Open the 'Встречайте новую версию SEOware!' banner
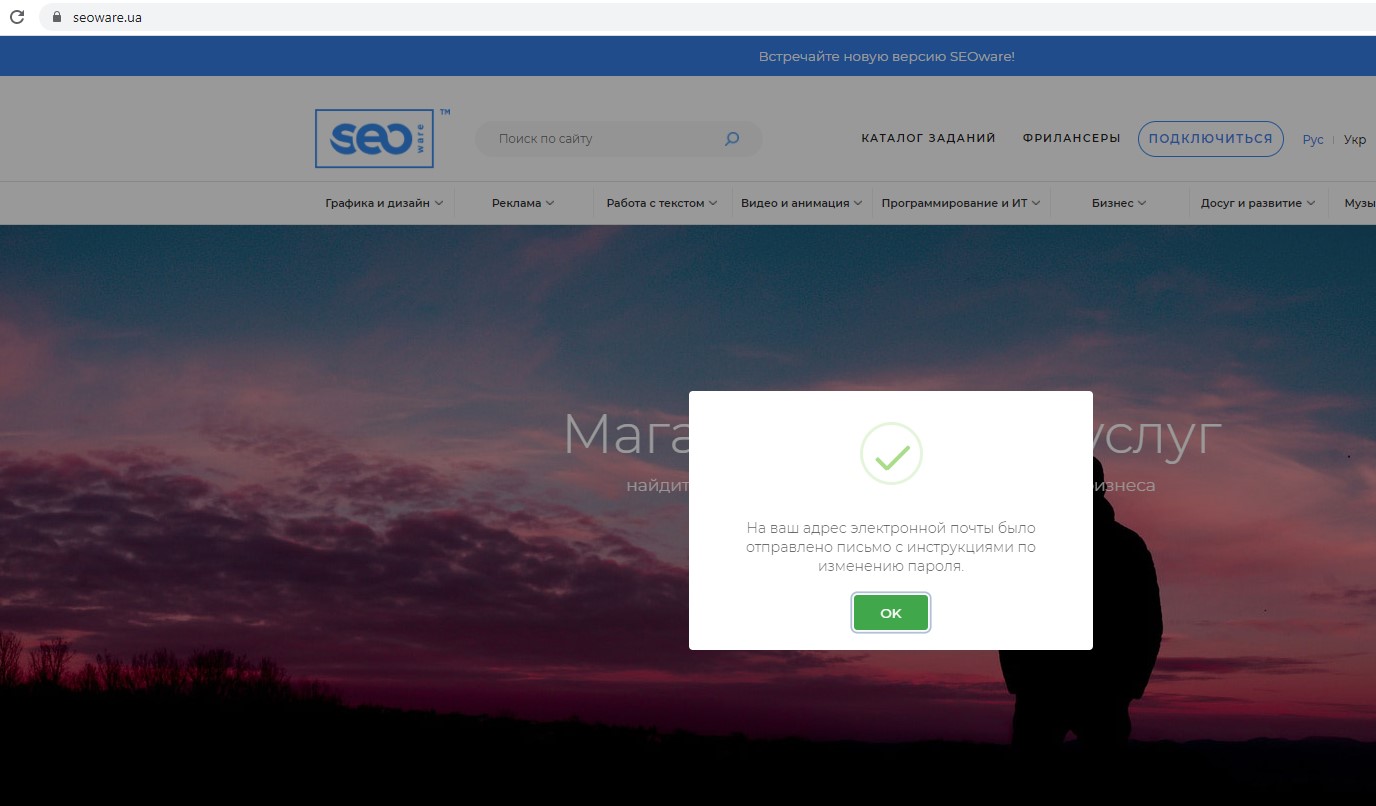Image resolution: width=1376 pixels, height=806 pixels. tap(886, 57)
